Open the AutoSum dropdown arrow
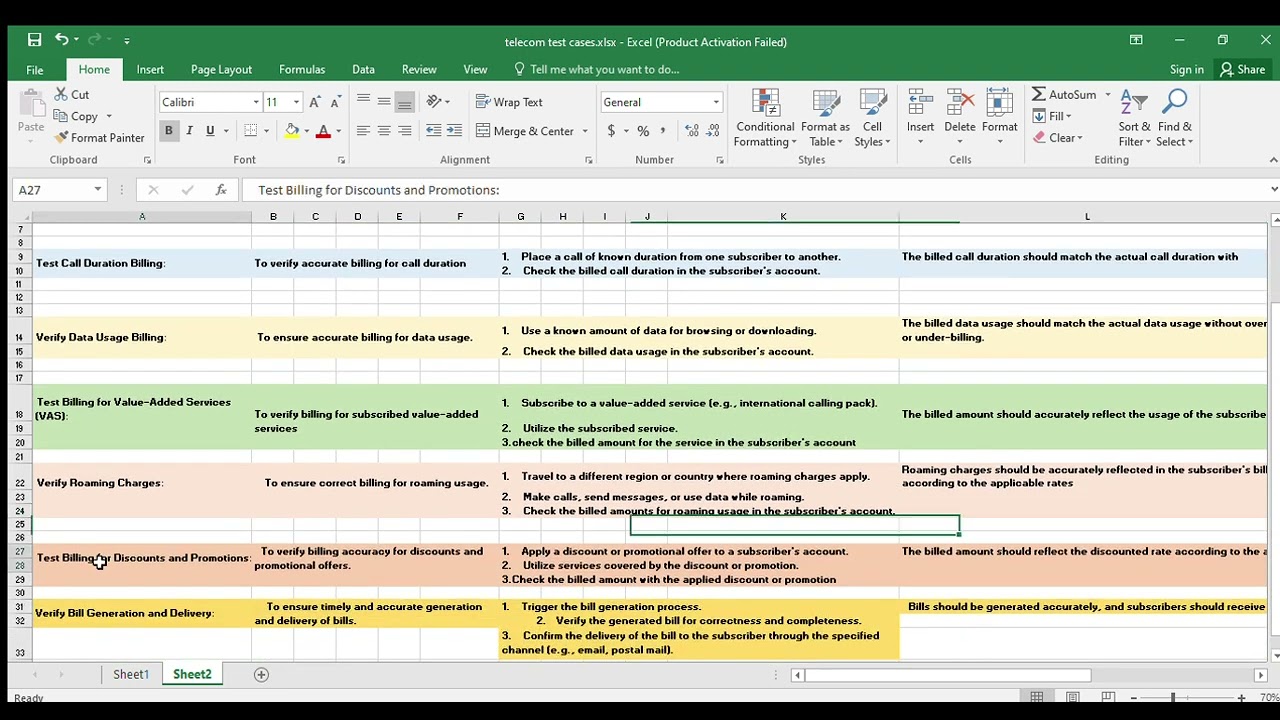1280x720 pixels. tap(1108, 95)
